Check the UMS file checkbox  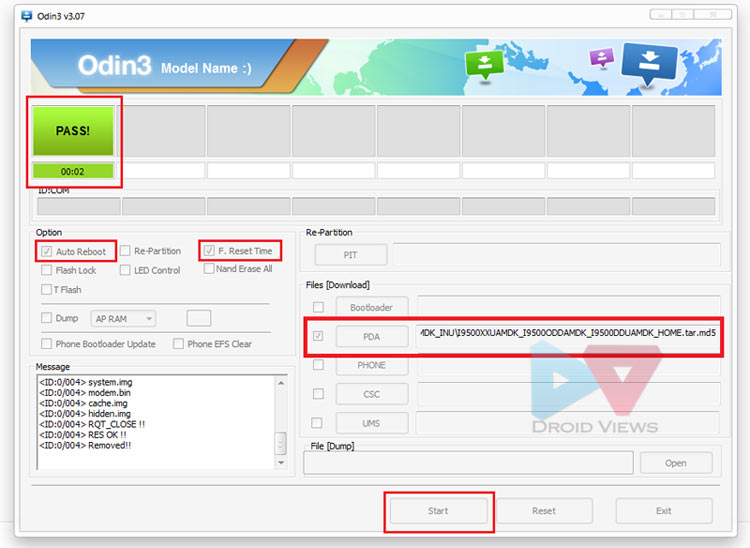click(317, 423)
